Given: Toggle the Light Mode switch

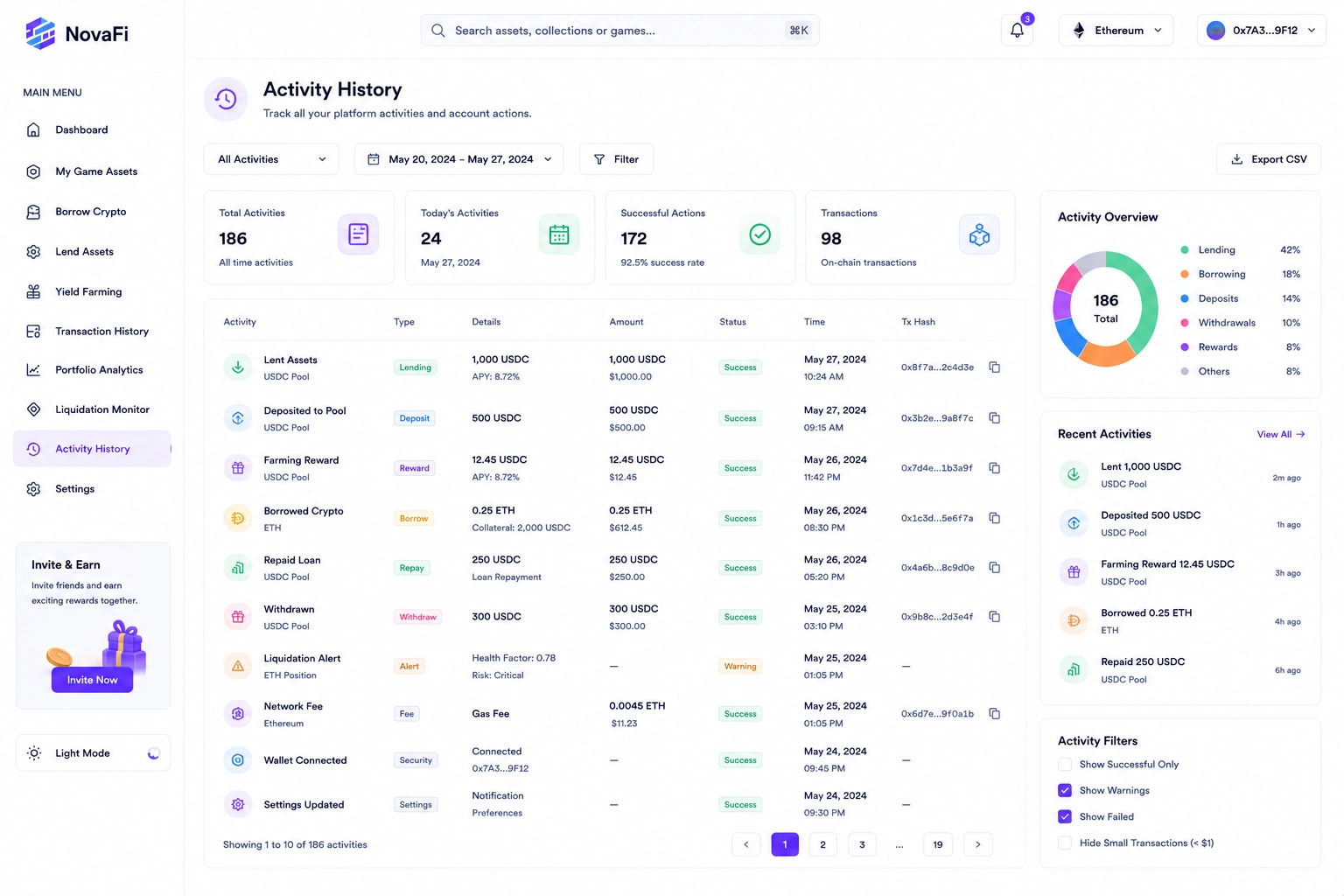Looking at the screenshot, I should click(x=153, y=753).
